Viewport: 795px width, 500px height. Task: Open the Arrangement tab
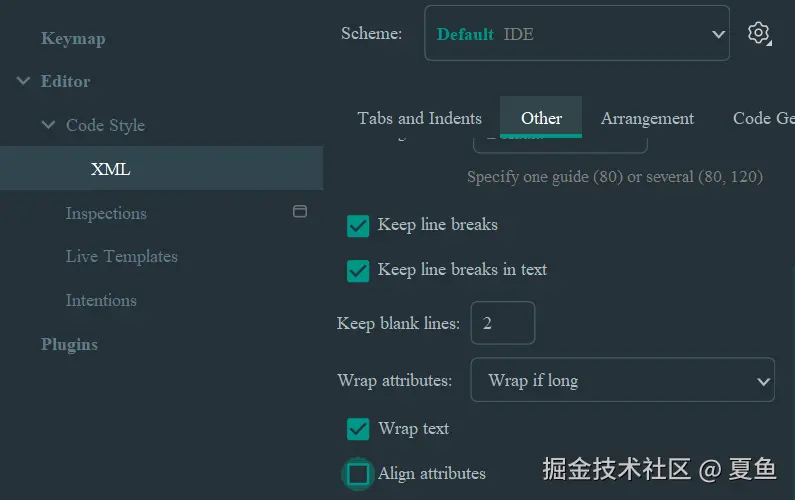[647, 118]
